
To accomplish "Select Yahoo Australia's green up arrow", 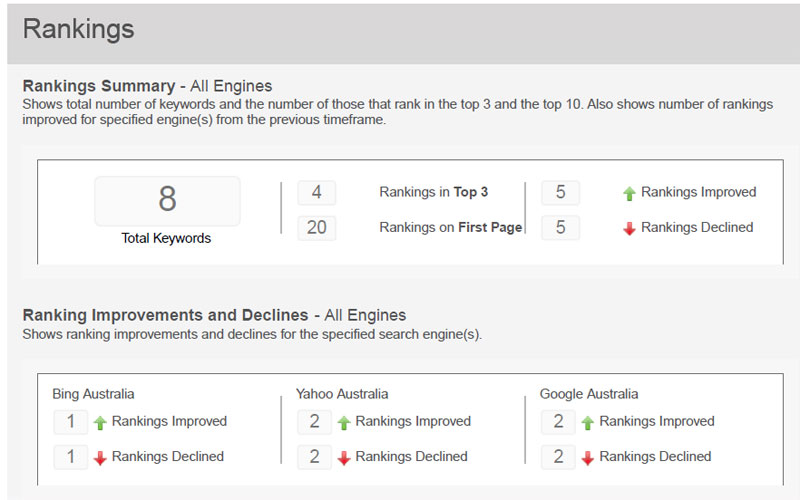I will (x=343, y=422).
